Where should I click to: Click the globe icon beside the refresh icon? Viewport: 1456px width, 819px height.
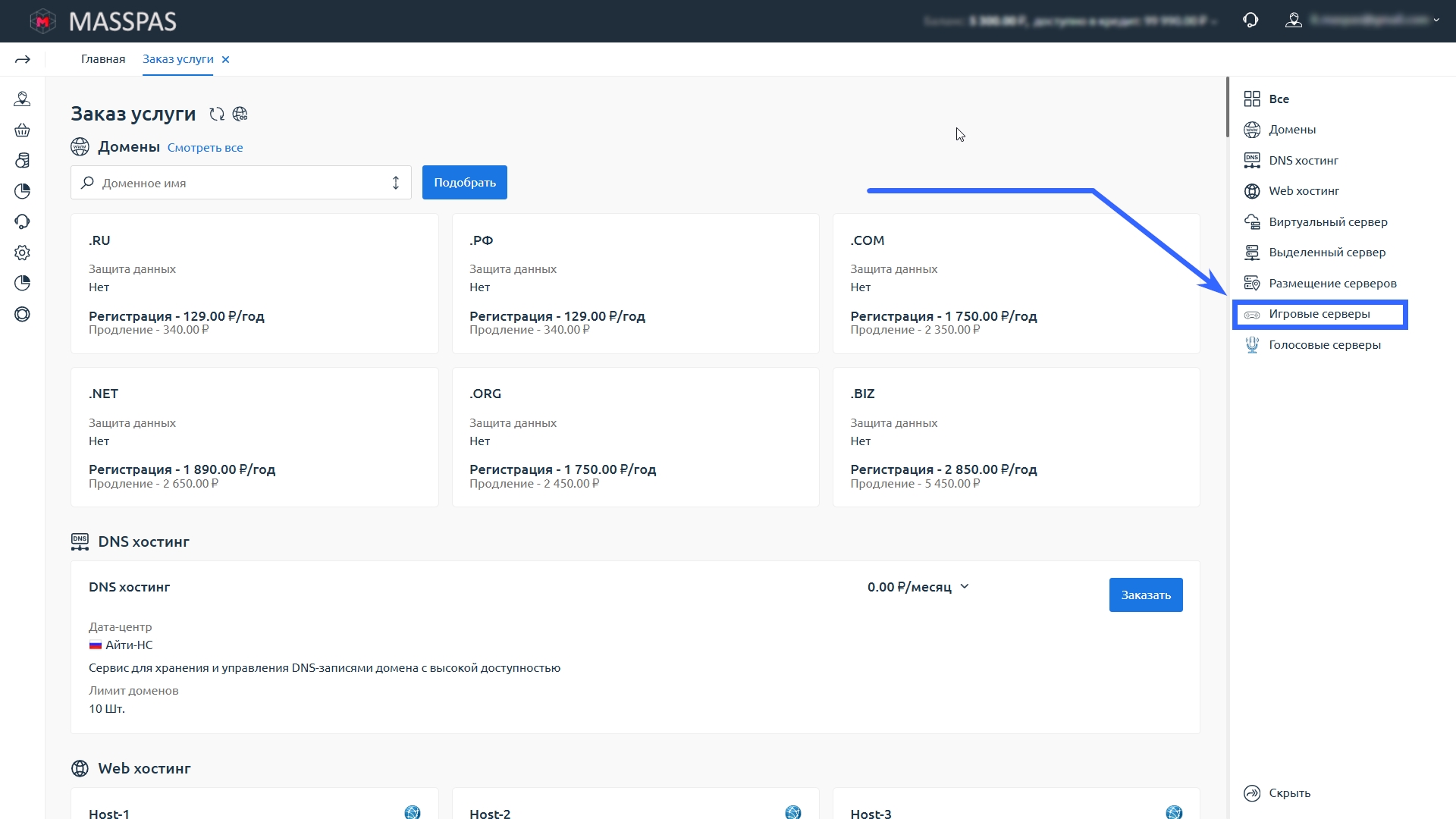[240, 114]
